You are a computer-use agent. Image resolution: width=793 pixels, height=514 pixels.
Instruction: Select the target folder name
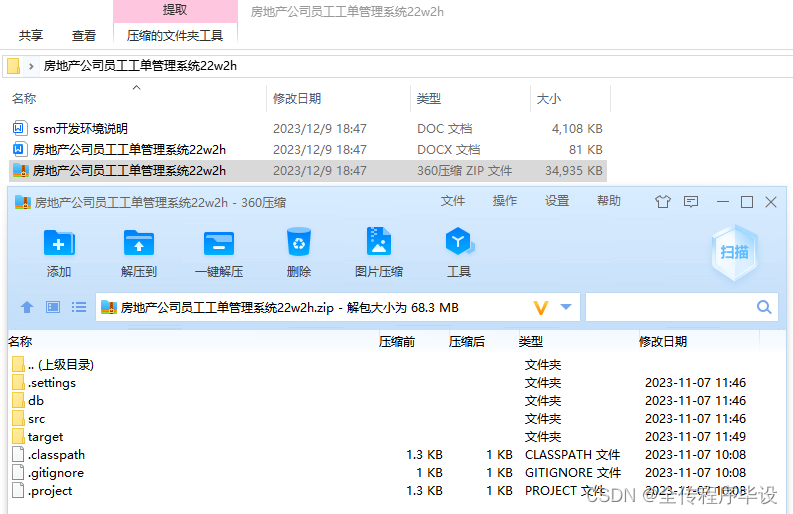click(x=46, y=437)
